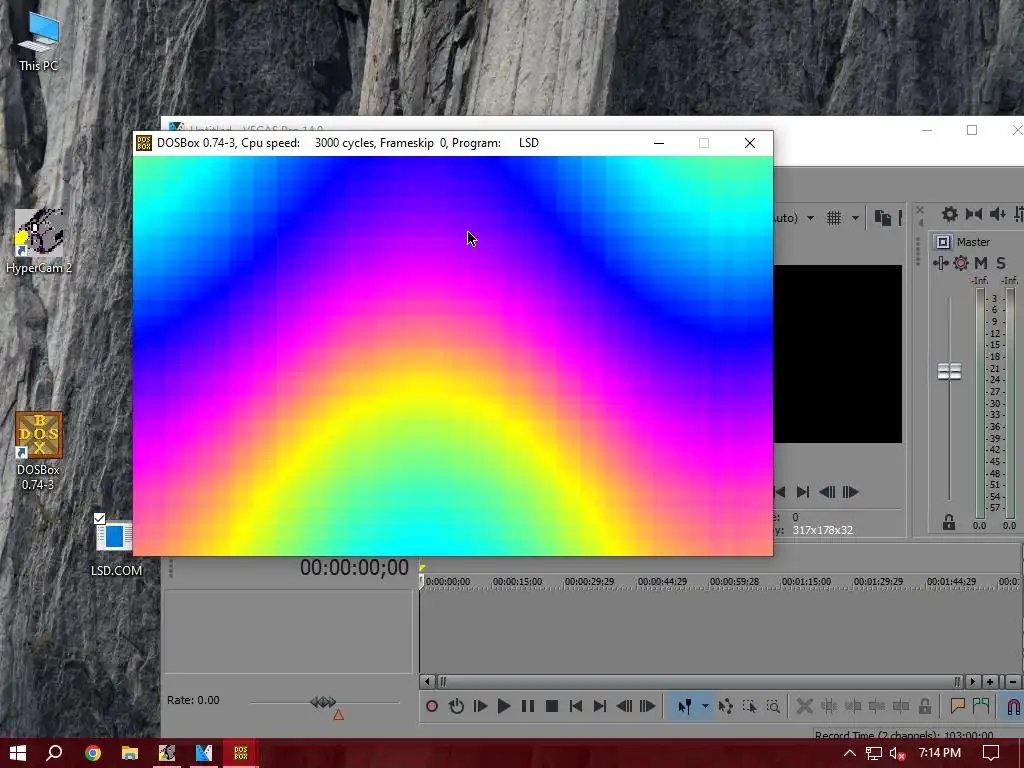Image resolution: width=1024 pixels, height=768 pixels.
Task: Click timeline scrollbar right arrow
Action: 973,682
